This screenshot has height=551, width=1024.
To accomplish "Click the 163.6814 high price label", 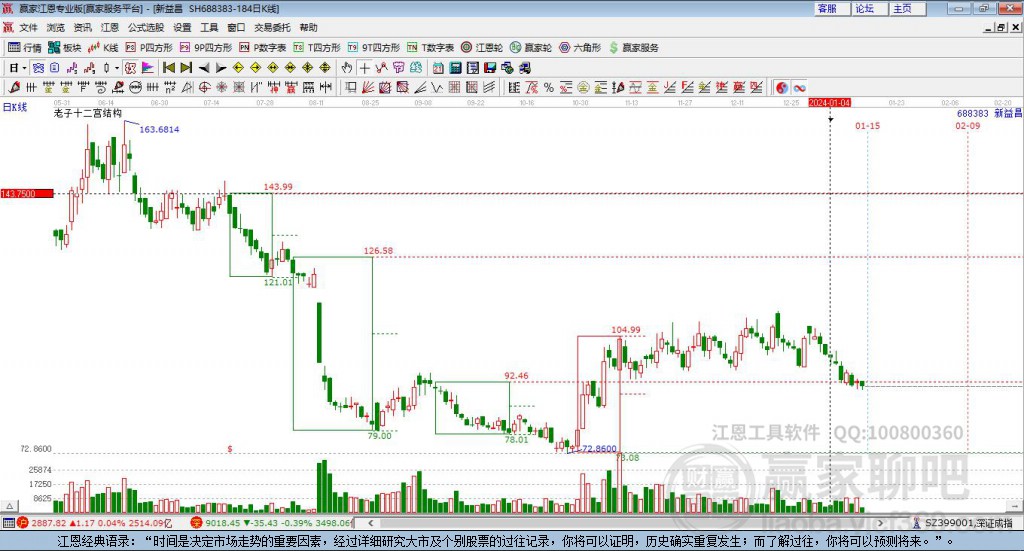I will pyautogui.click(x=159, y=129).
